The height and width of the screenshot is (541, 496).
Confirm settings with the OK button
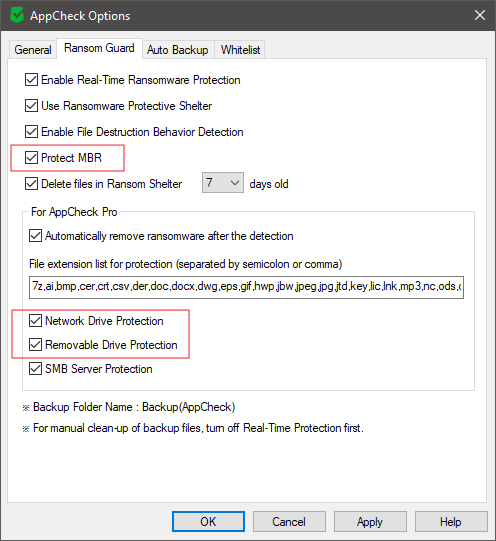(x=208, y=521)
